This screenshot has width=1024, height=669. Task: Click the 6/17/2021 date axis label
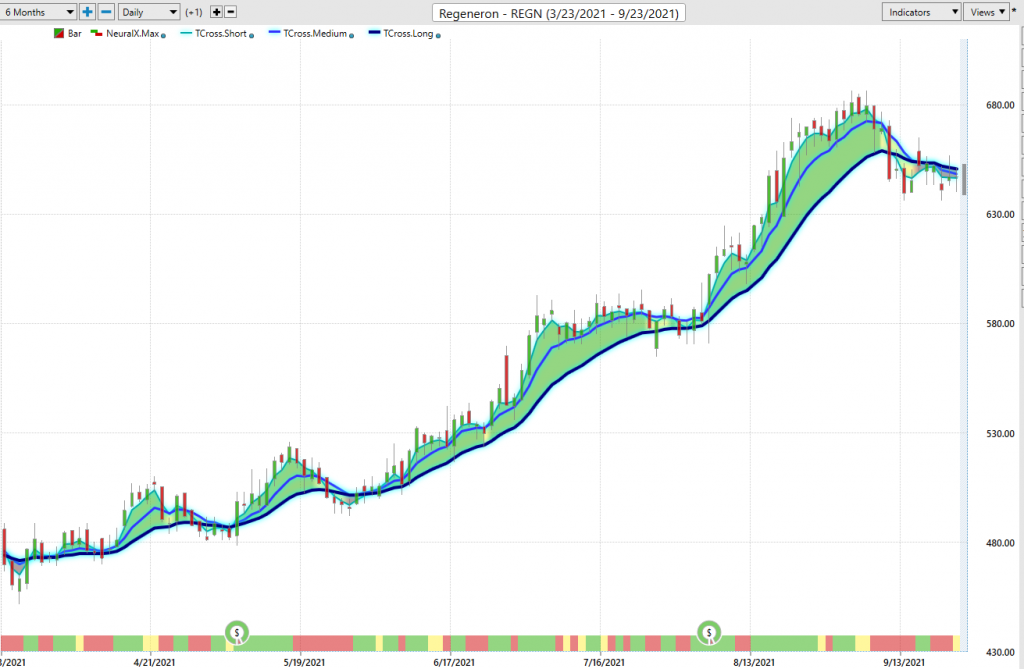[454, 662]
